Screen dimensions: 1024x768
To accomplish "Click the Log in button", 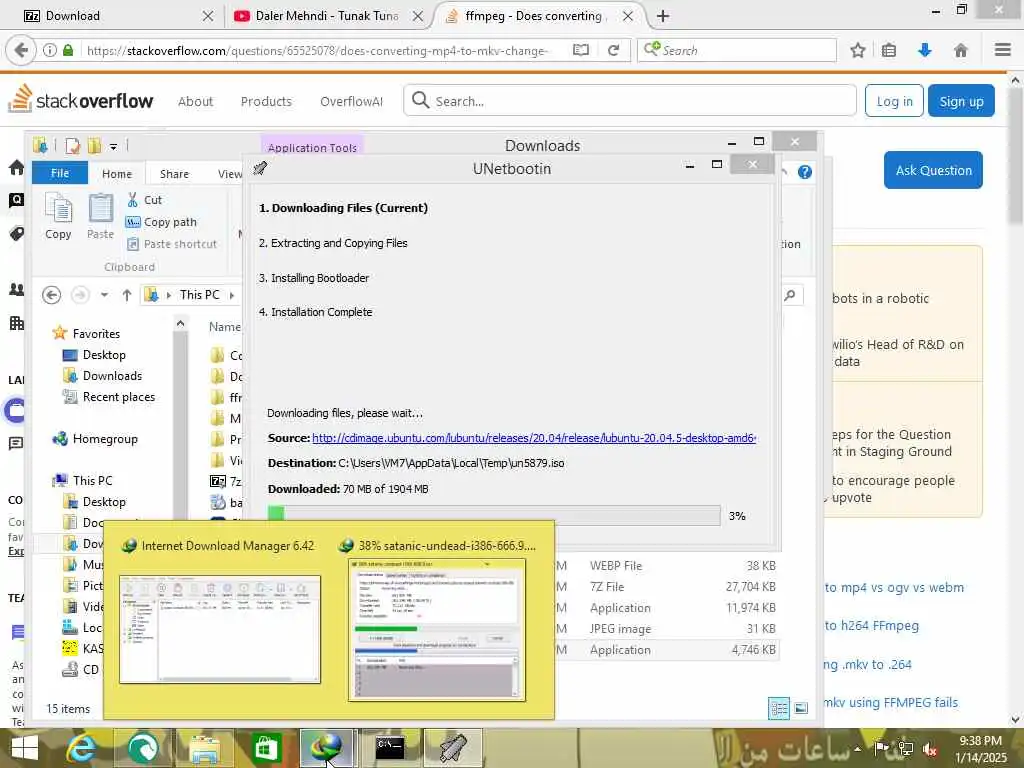I will [894, 101].
